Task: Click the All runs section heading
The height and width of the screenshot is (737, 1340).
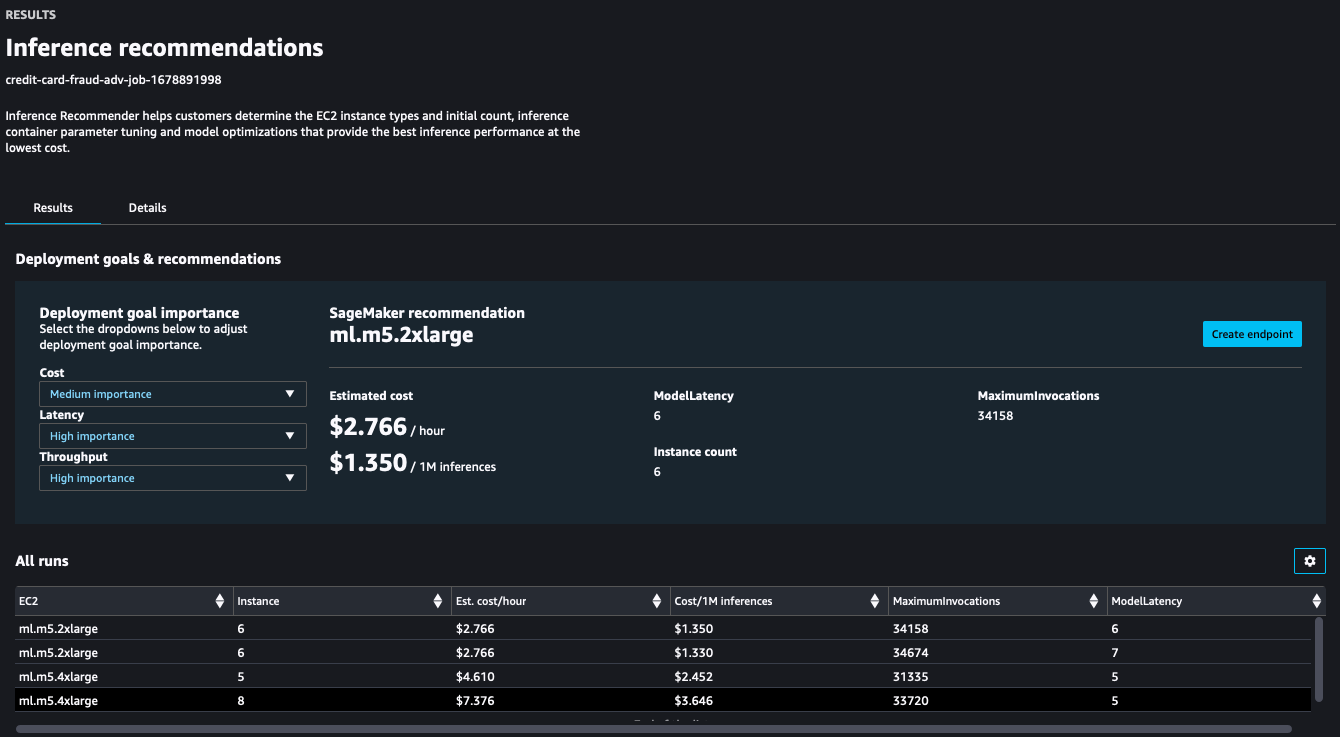Action: point(42,561)
